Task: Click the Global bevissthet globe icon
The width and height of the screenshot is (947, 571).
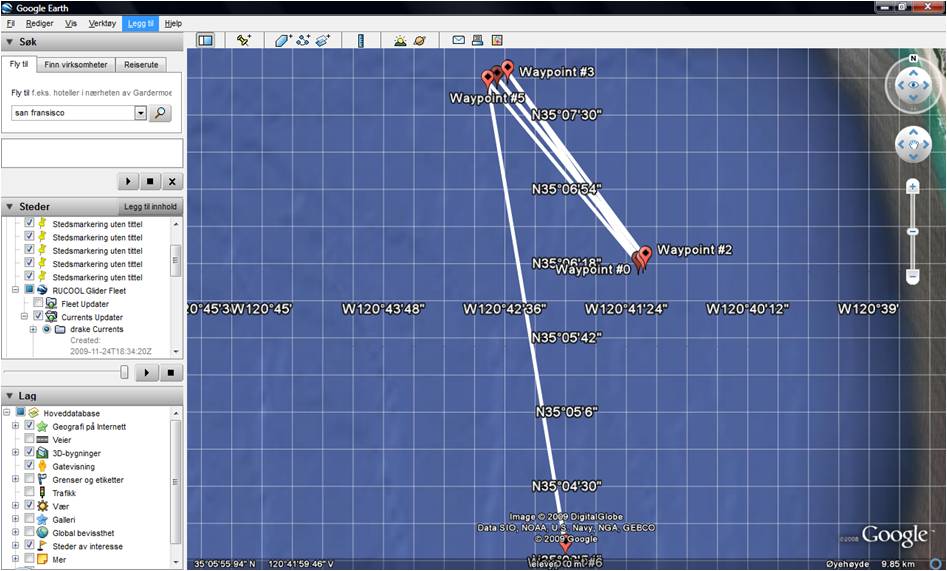Action: click(42, 533)
